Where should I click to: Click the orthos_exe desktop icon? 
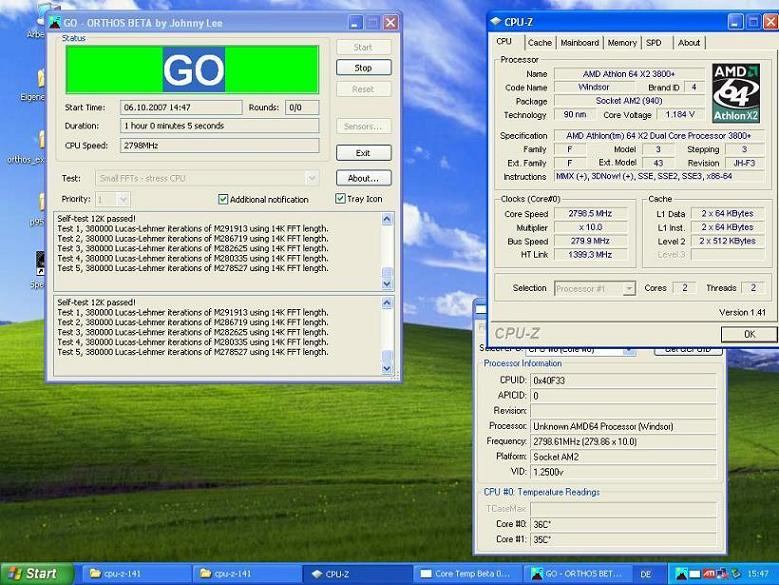pos(27,146)
